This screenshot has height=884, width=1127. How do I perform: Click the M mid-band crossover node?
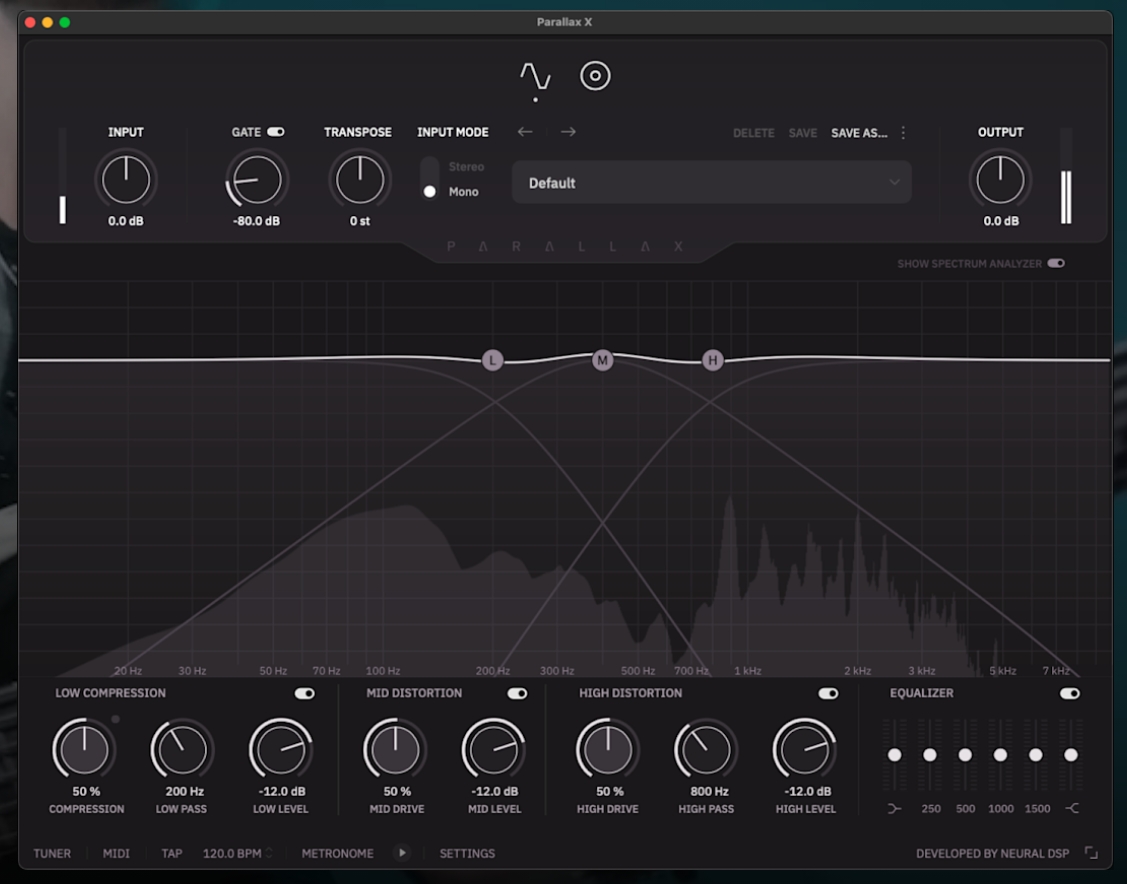[602, 358]
